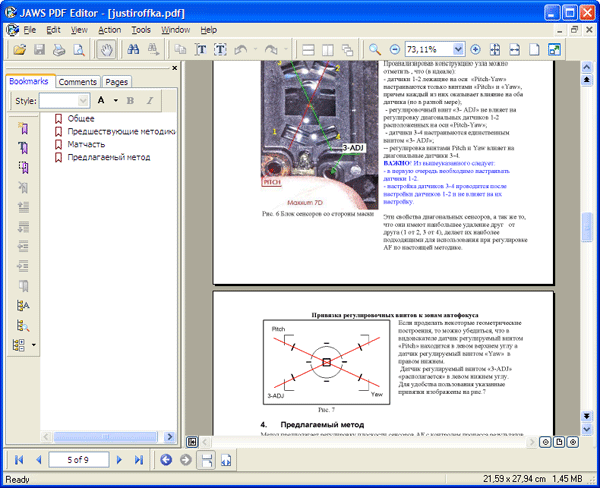The image size is (600, 488).
Task: Select the Матчасть bookmark
Action: 86,144
